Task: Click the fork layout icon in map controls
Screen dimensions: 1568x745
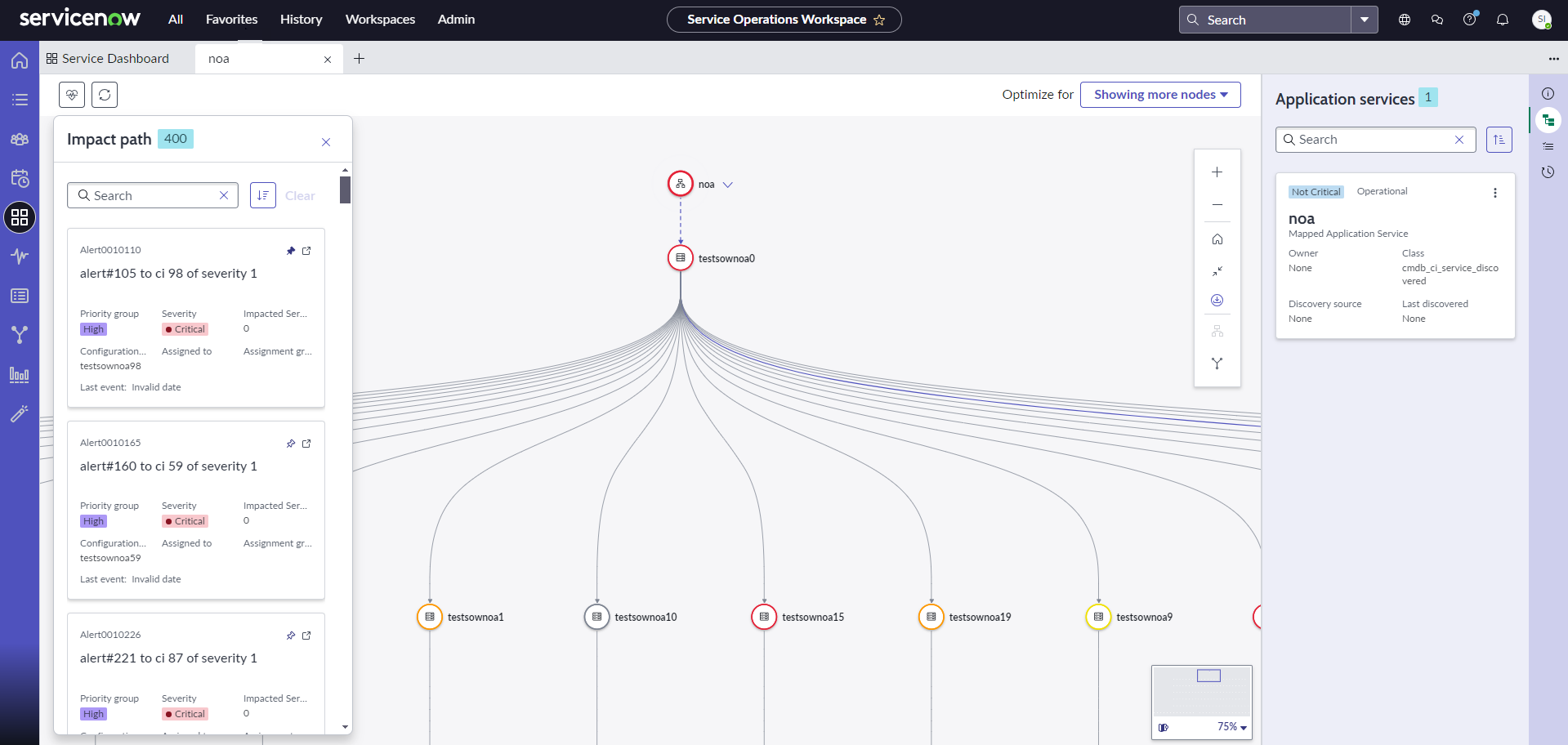Action: [1217, 364]
